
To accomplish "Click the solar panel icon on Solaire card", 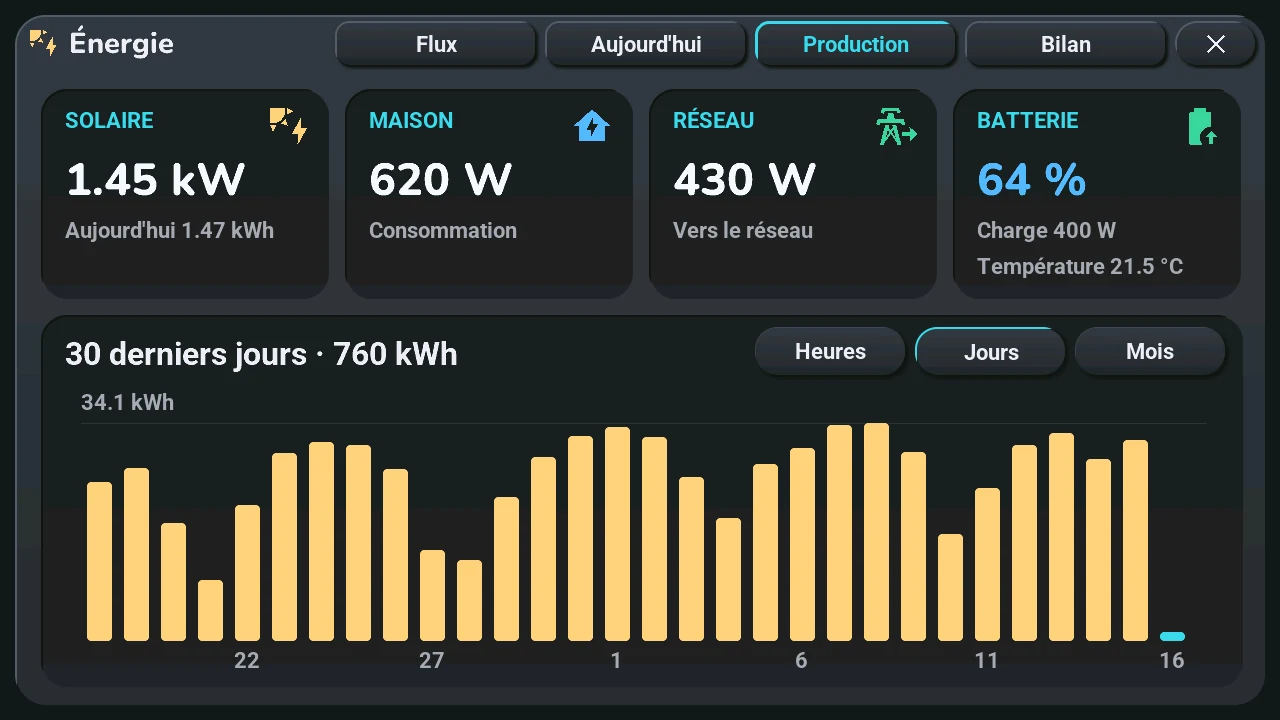I will tap(288, 126).
